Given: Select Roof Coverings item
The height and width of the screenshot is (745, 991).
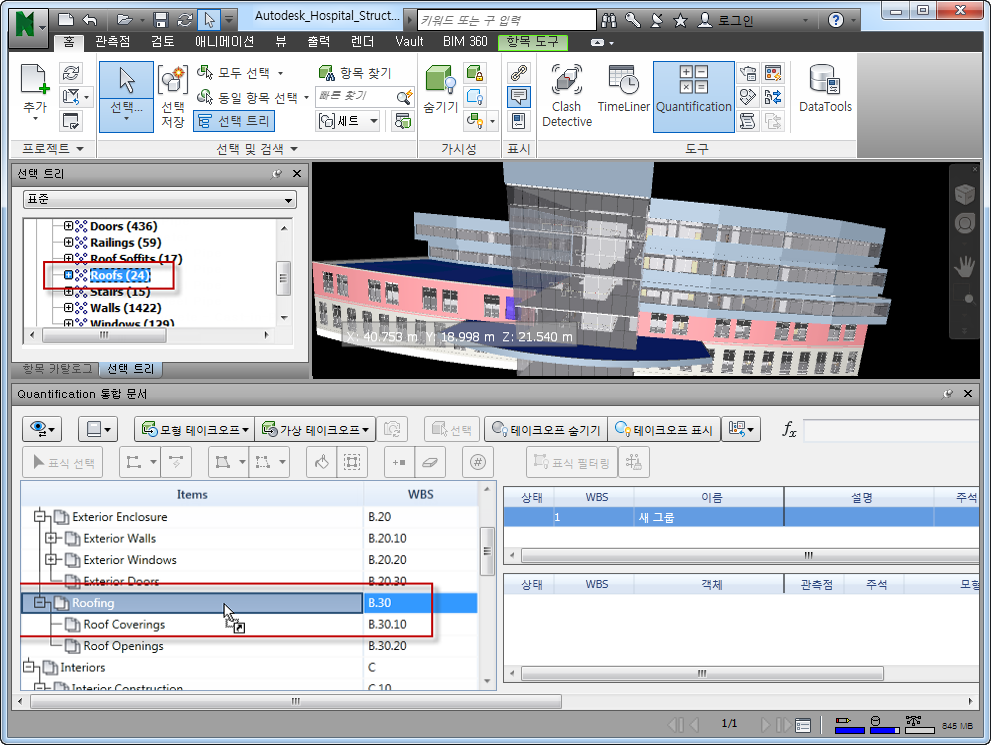Looking at the screenshot, I should (124, 624).
